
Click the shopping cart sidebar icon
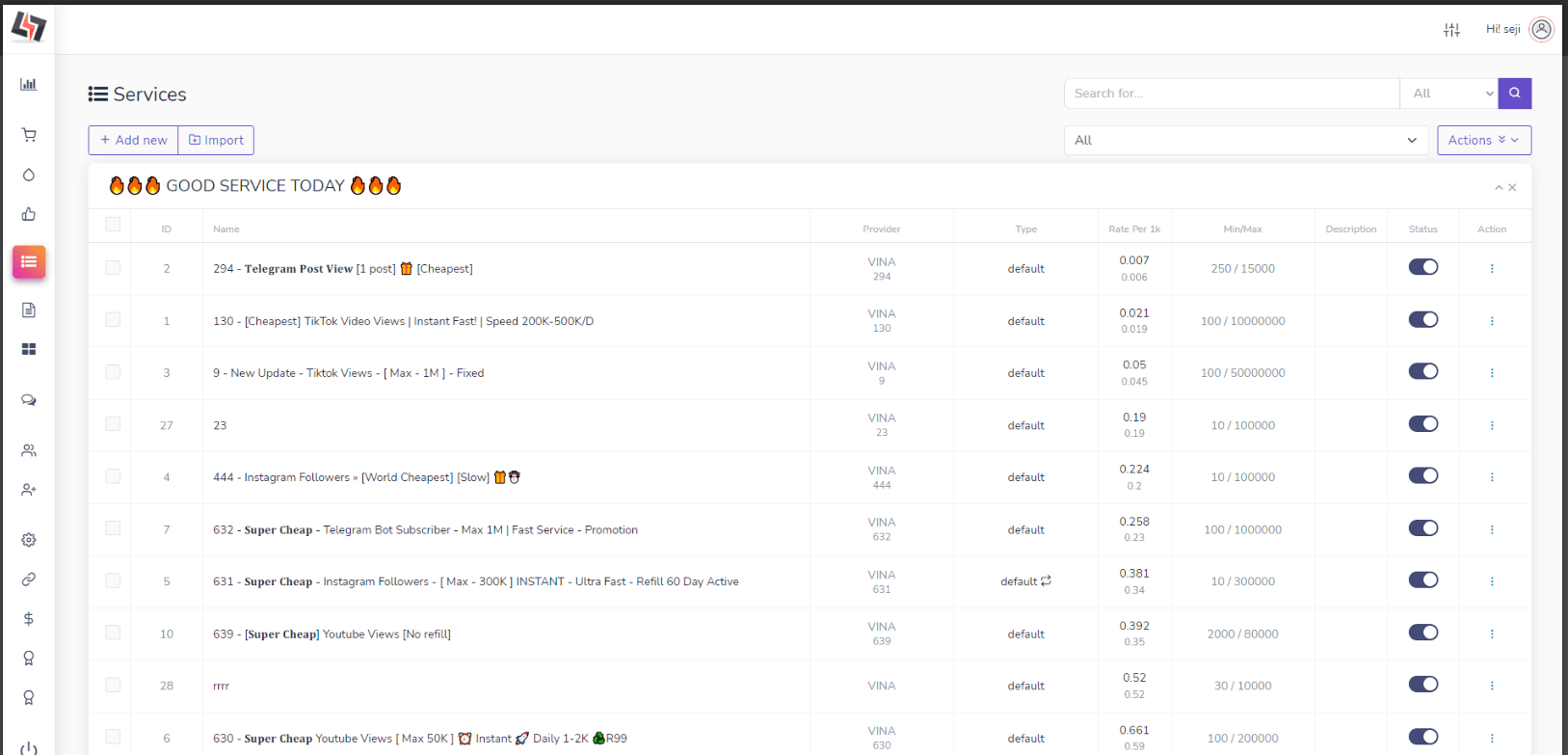click(29, 135)
